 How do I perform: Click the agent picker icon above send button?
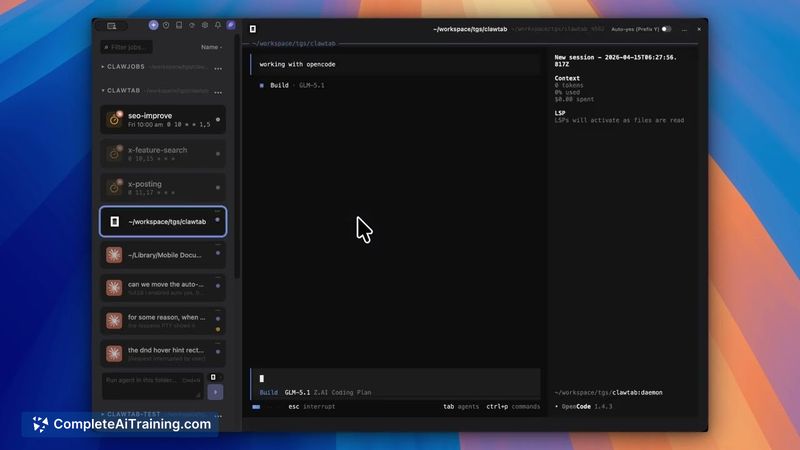(x=213, y=377)
